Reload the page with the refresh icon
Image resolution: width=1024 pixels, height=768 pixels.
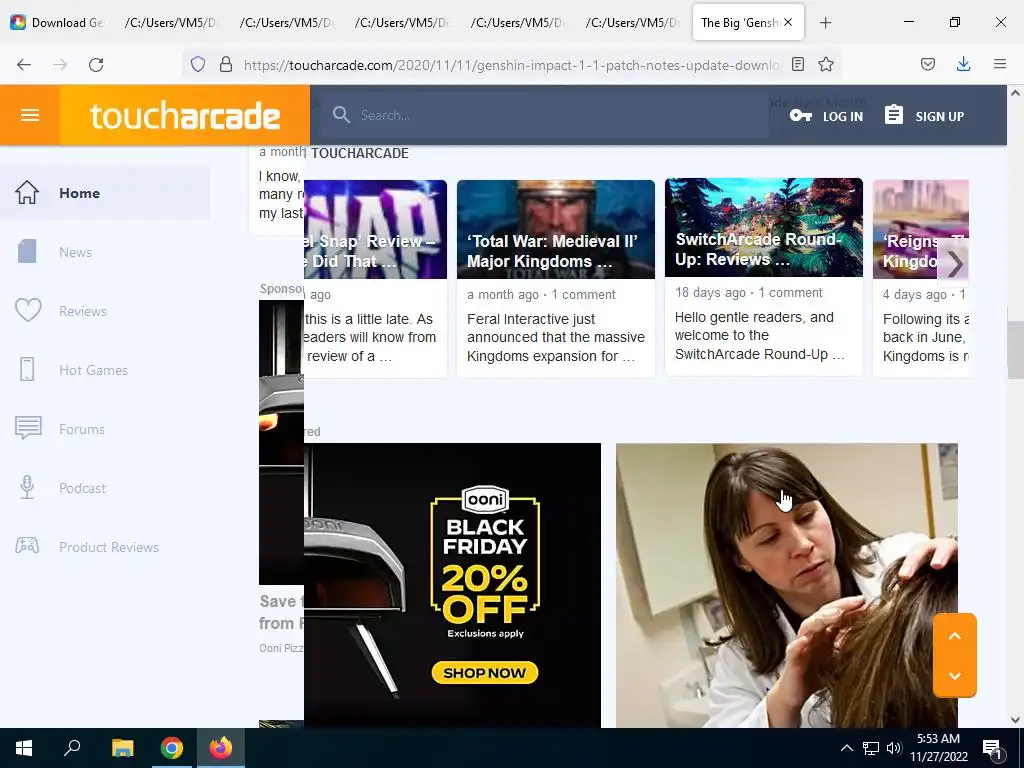(96, 65)
